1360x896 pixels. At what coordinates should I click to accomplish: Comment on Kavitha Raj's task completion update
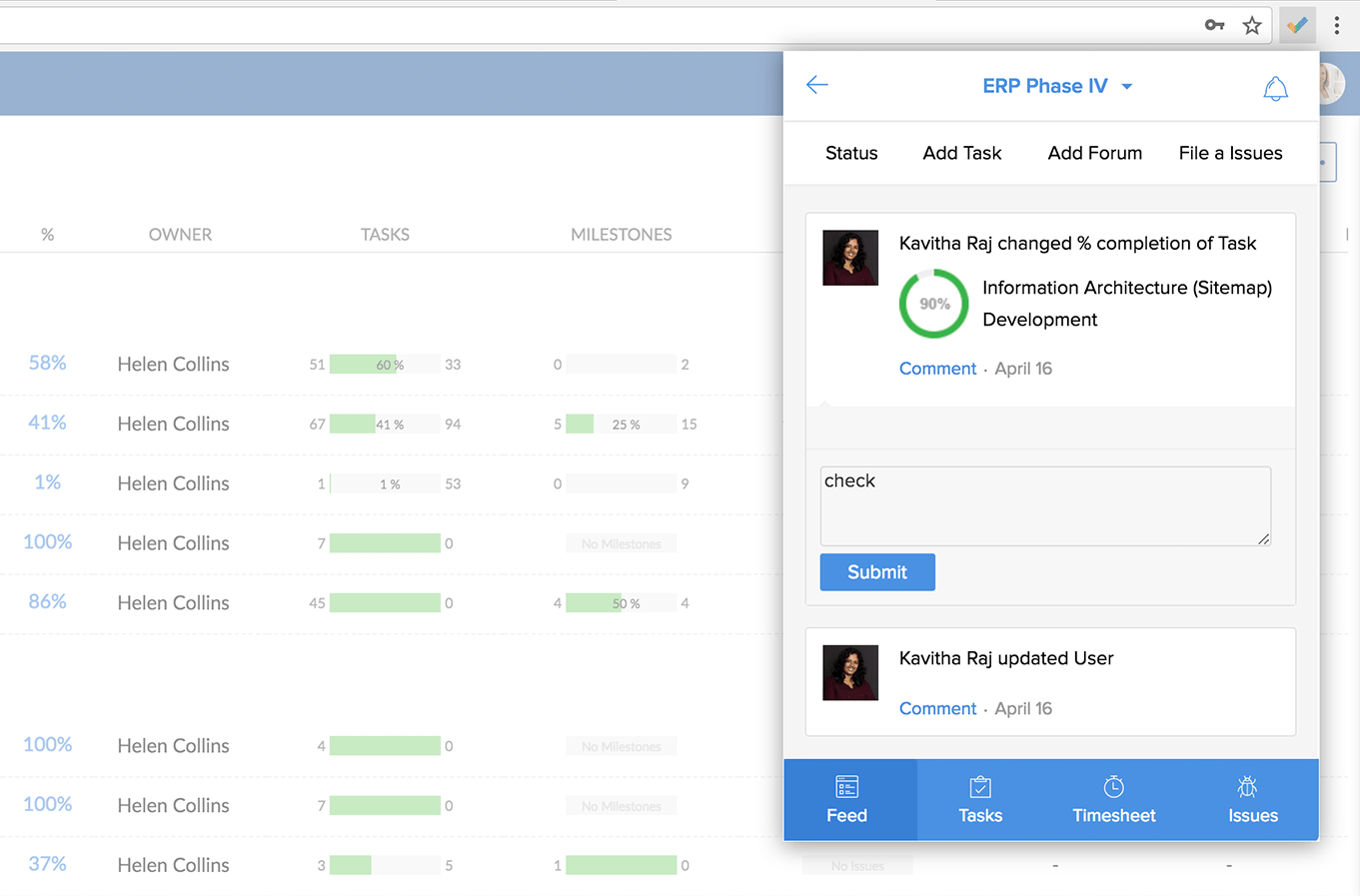[937, 369]
